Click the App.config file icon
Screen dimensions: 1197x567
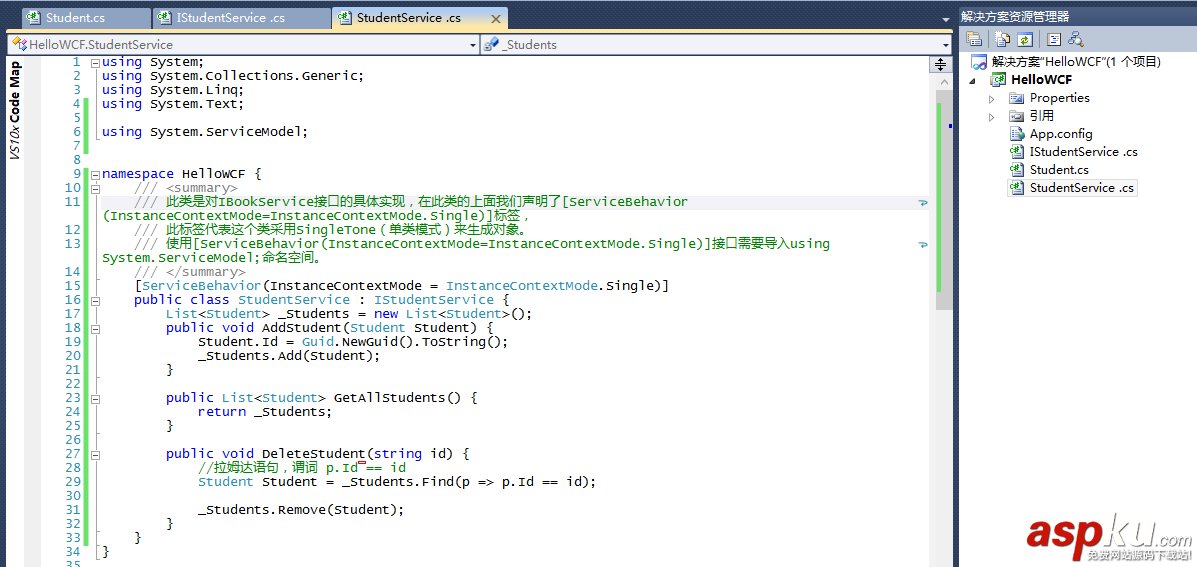click(x=1016, y=134)
